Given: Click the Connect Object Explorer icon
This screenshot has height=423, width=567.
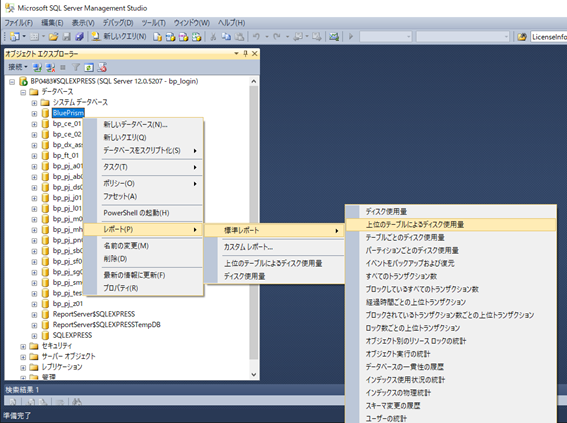Looking at the screenshot, I should click(37, 67).
